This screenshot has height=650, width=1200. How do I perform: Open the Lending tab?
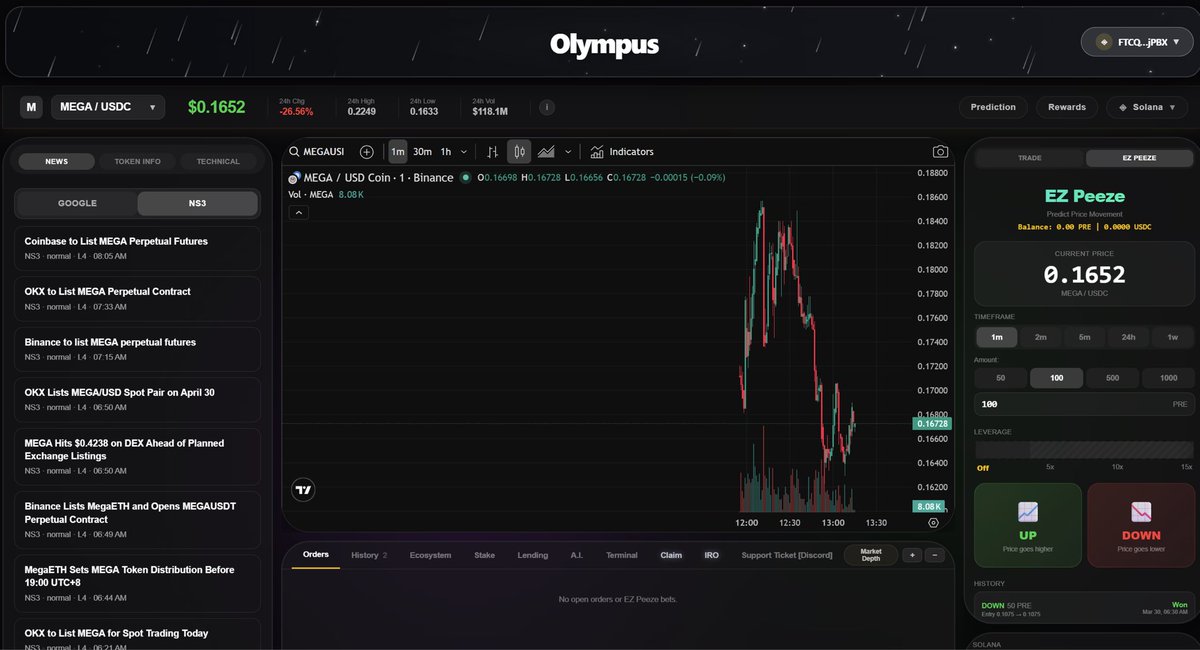[x=532, y=555]
